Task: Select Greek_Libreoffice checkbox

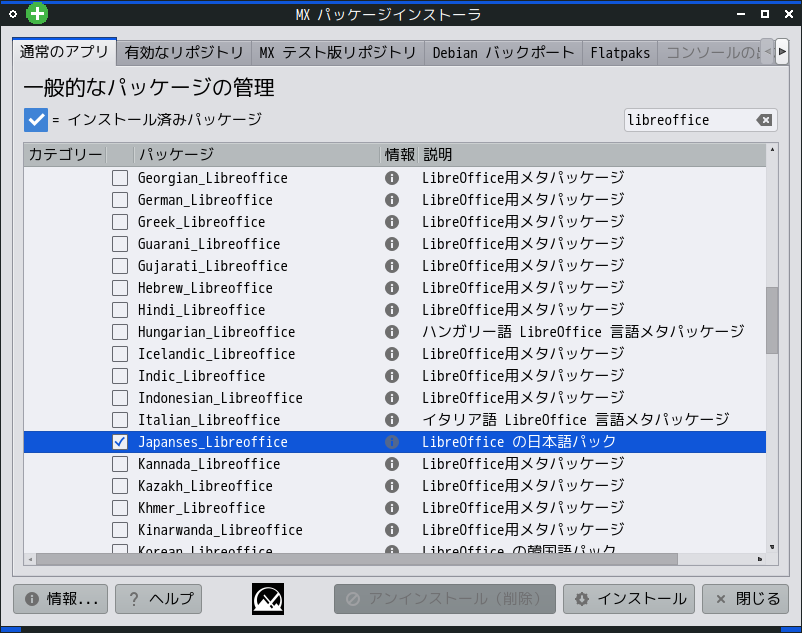Action: 120,222
